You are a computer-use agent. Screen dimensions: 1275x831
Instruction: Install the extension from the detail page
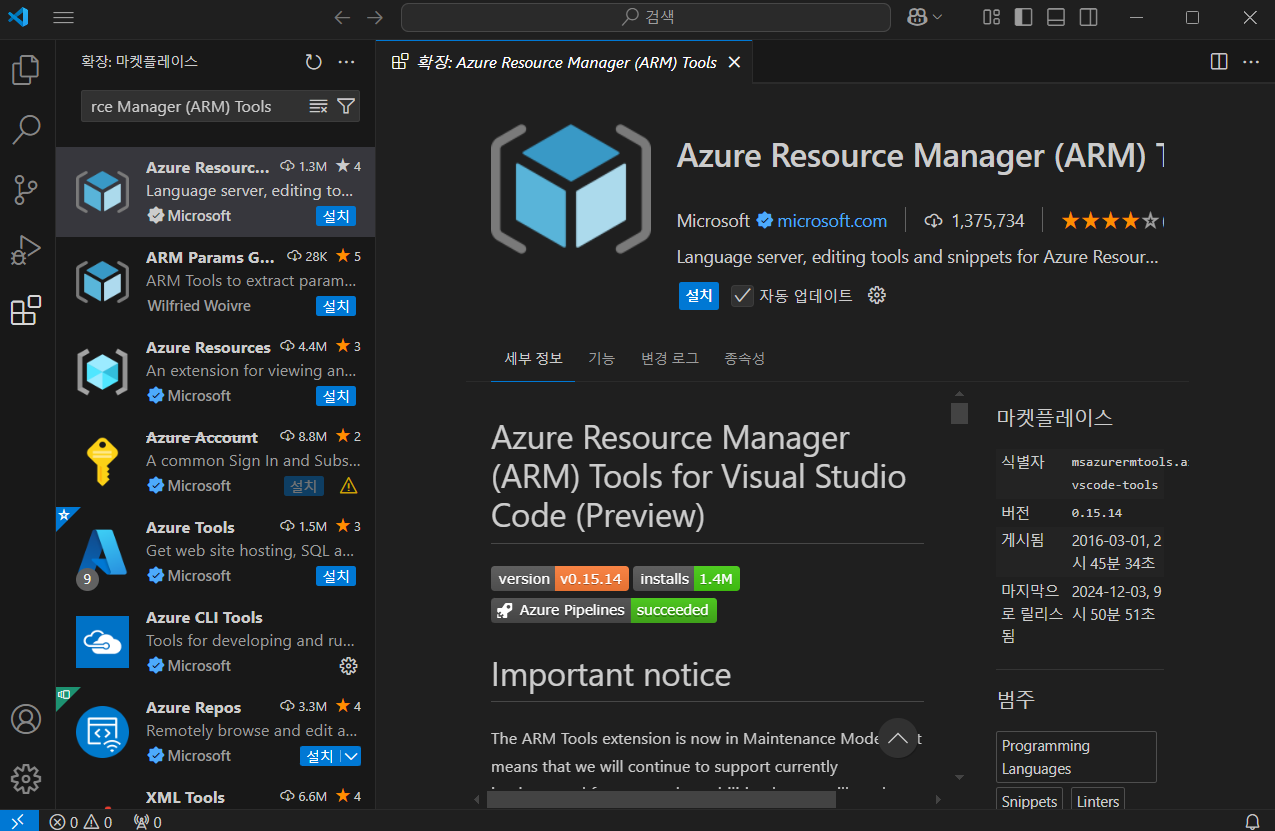coord(699,295)
